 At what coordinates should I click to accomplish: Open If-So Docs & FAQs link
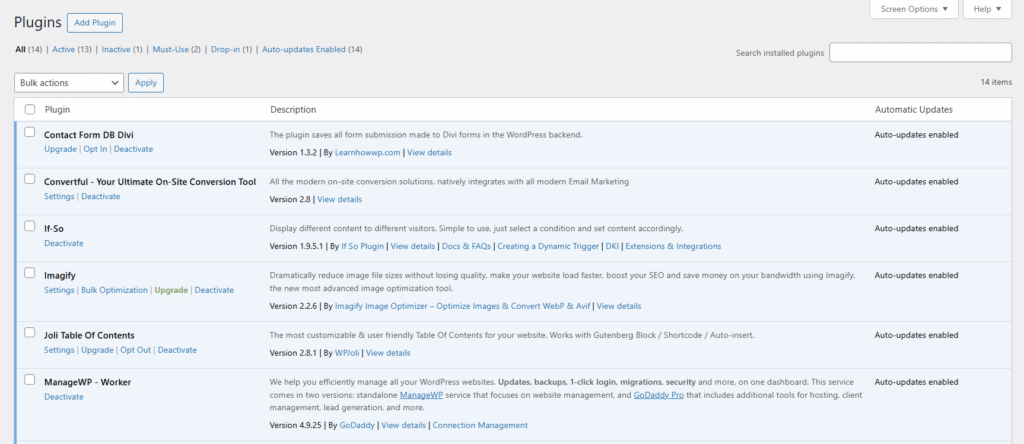click(466, 246)
